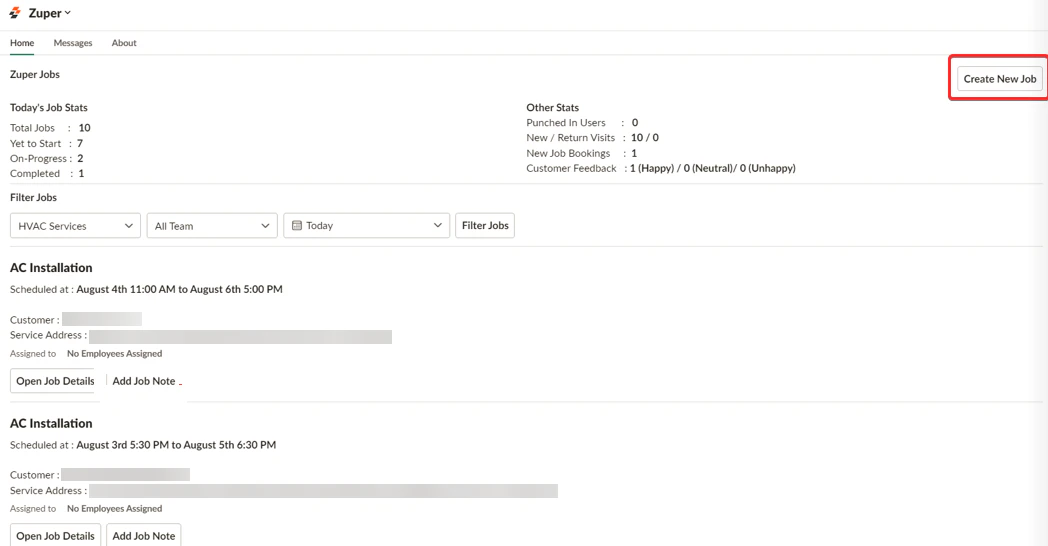This screenshot has height=546, width=1048.
Task: Open the Today date filter dropdown
Action: (x=366, y=226)
